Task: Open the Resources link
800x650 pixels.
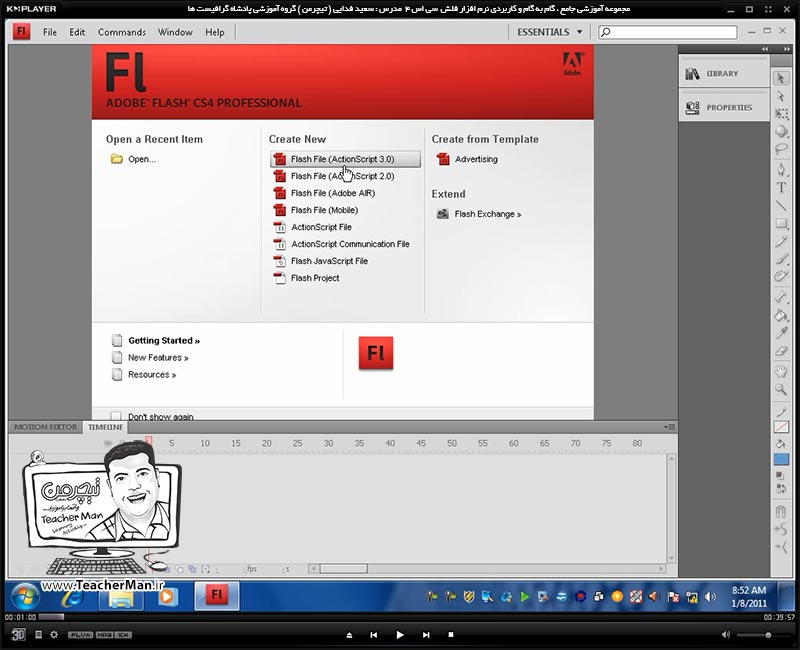Action: pyautogui.click(x=144, y=374)
